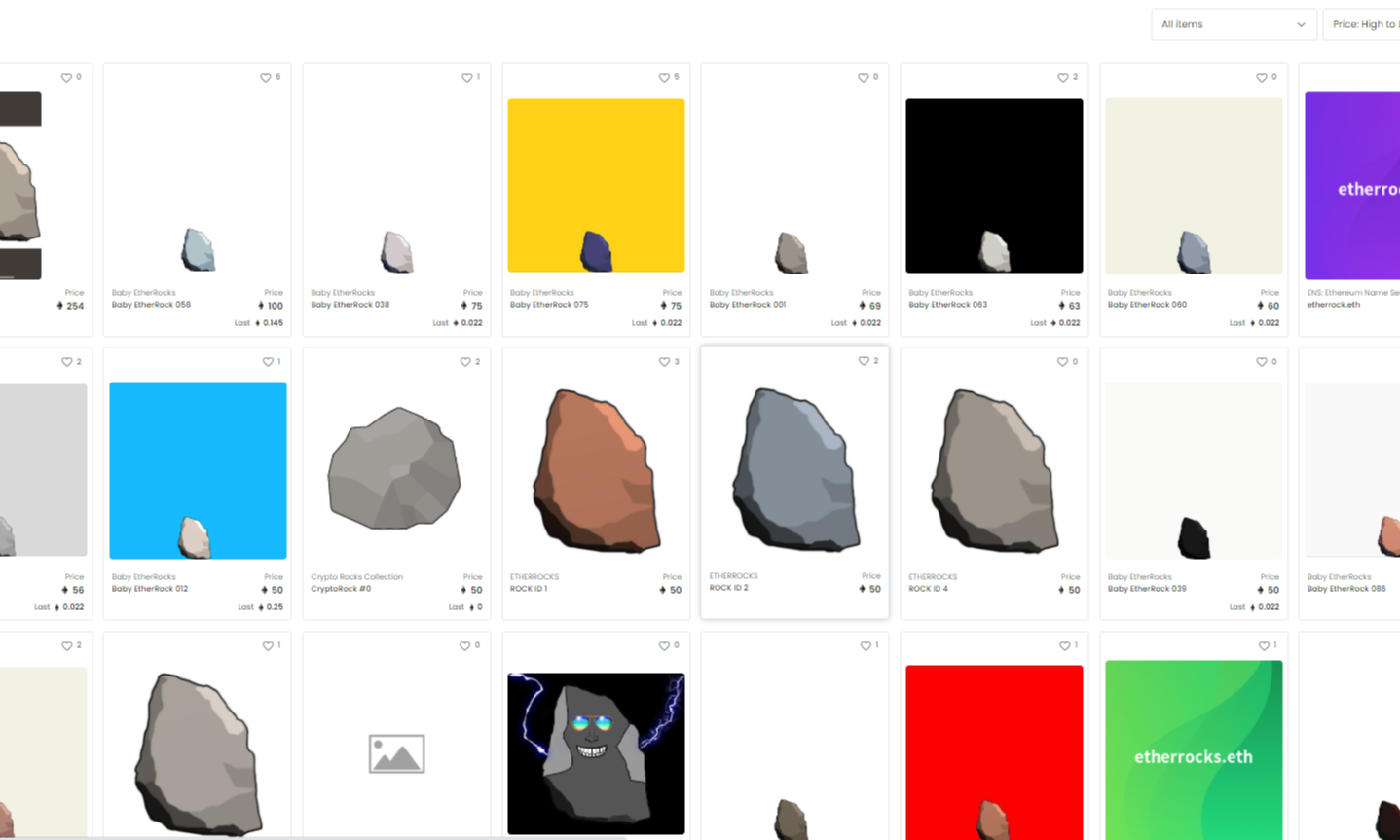Click the heart on Baby EtherRock 038

coord(466,78)
